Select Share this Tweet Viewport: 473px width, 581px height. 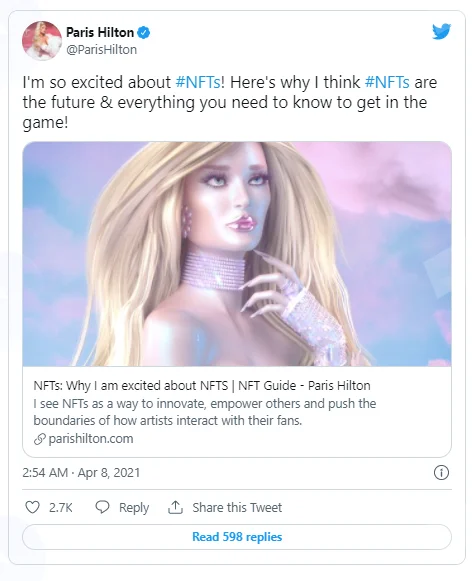237,507
